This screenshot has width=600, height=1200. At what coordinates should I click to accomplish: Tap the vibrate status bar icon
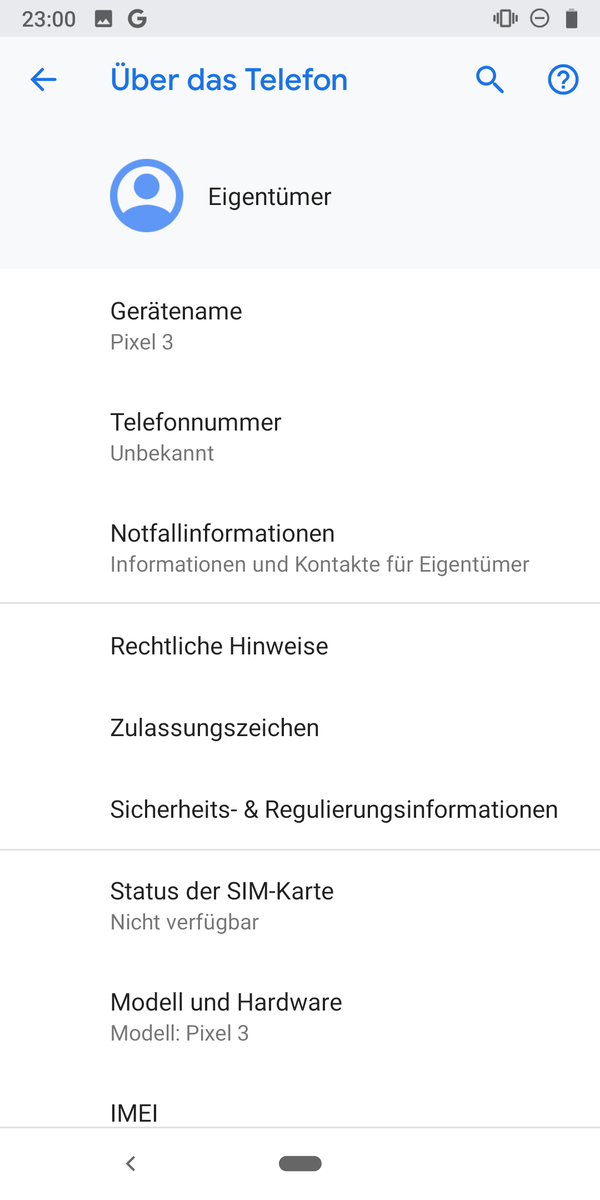pyautogui.click(x=505, y=18)
